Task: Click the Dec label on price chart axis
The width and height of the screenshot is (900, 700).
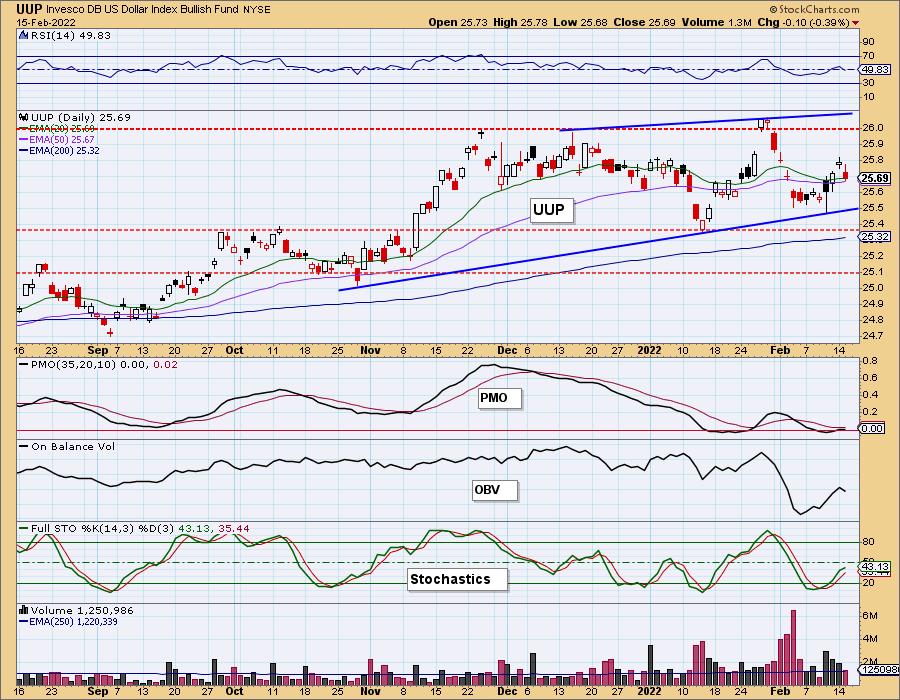Action: tap(507, 350)
